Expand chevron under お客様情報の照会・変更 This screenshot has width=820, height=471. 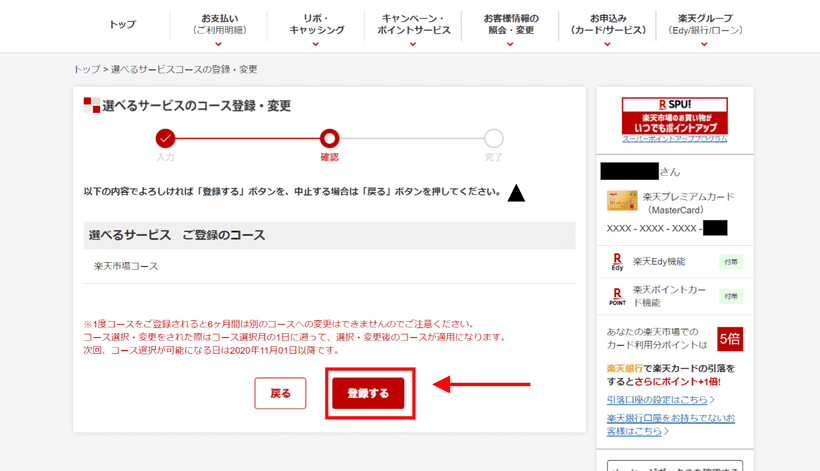click(x=510, y=44)
